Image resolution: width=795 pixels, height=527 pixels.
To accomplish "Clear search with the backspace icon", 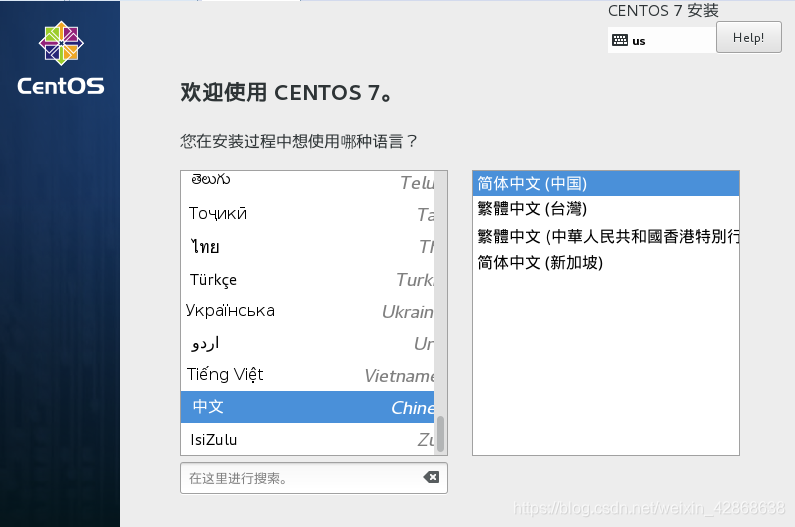I will pyautogui.click(x=431, y=477).
